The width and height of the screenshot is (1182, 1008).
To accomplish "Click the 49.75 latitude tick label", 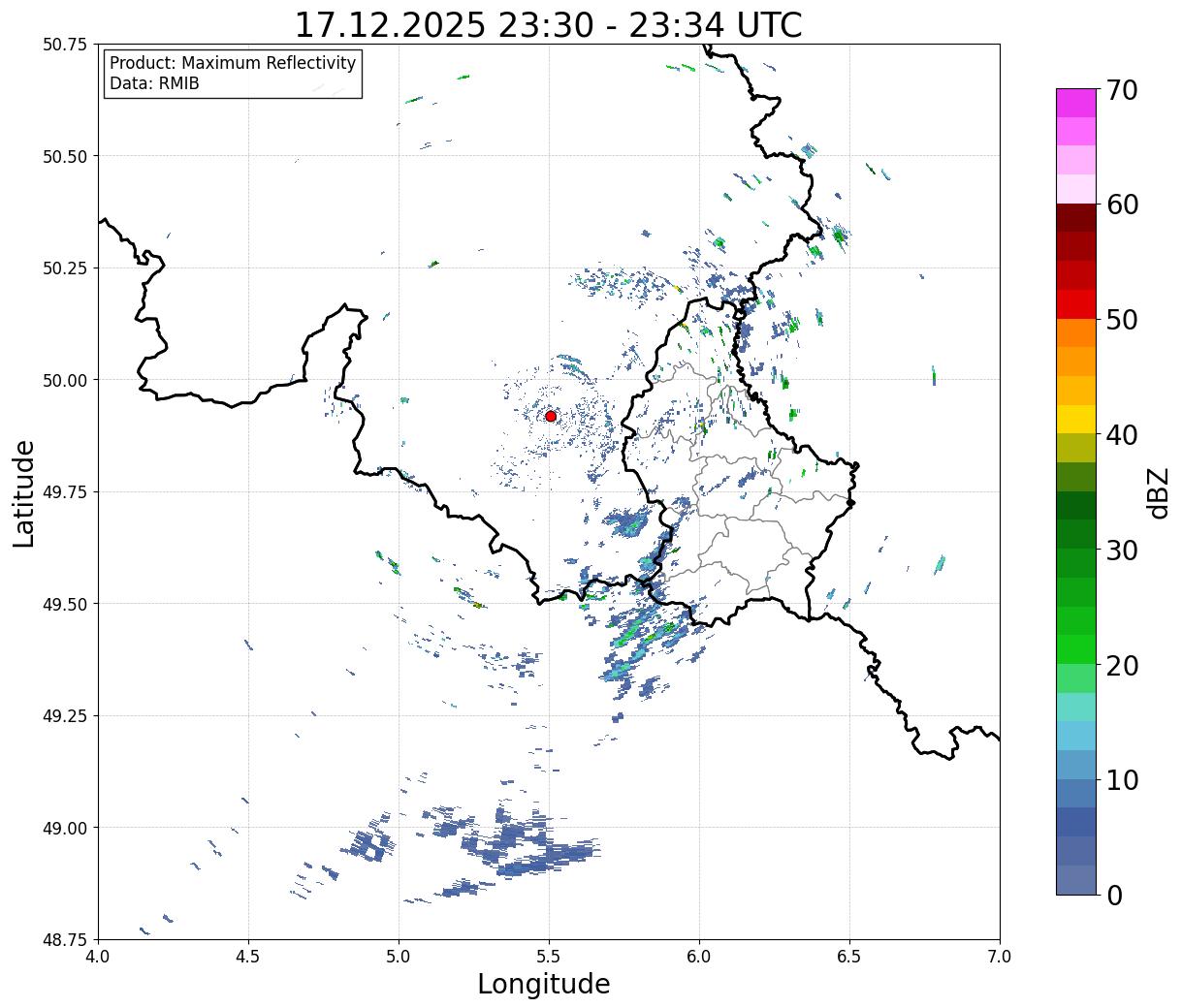I will pyautogui.click(x=64, y=492).
